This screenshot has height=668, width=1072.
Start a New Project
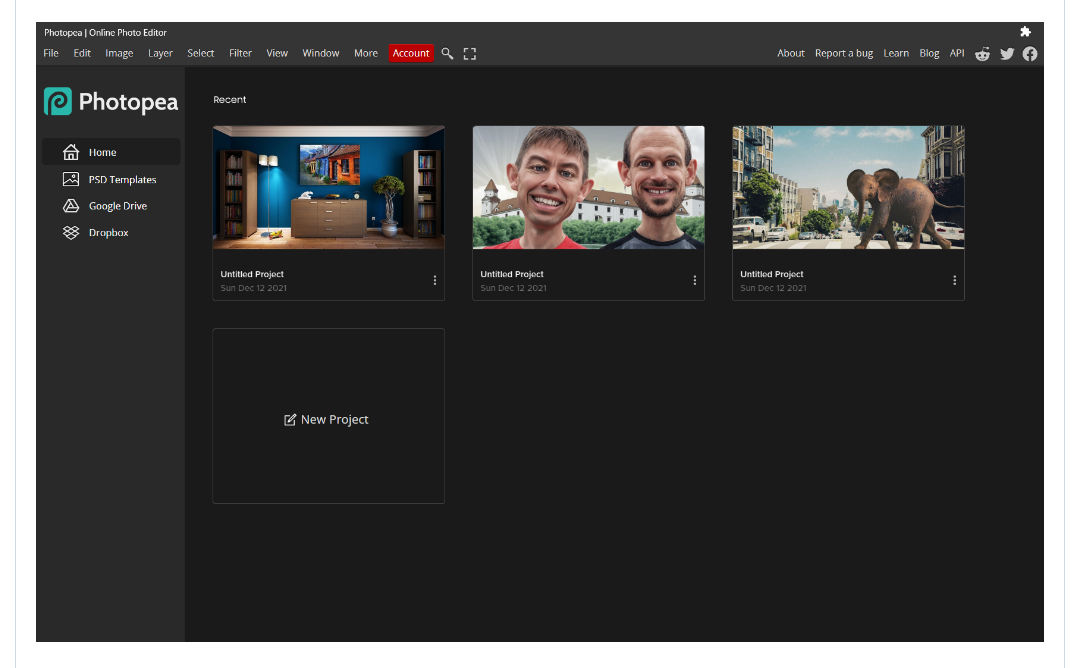[328, 419]
